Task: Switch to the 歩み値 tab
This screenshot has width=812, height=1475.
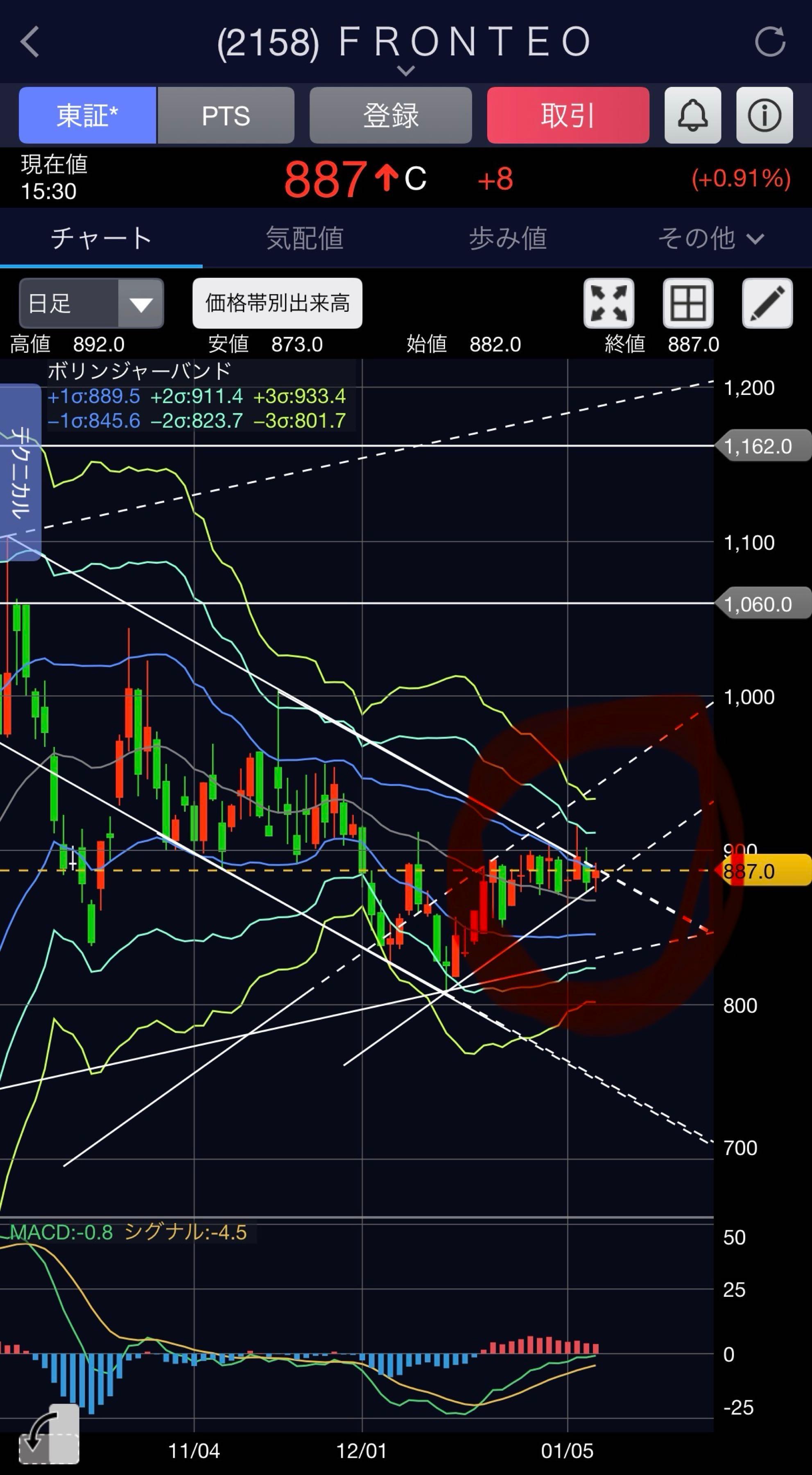Action: click(508, 238)
